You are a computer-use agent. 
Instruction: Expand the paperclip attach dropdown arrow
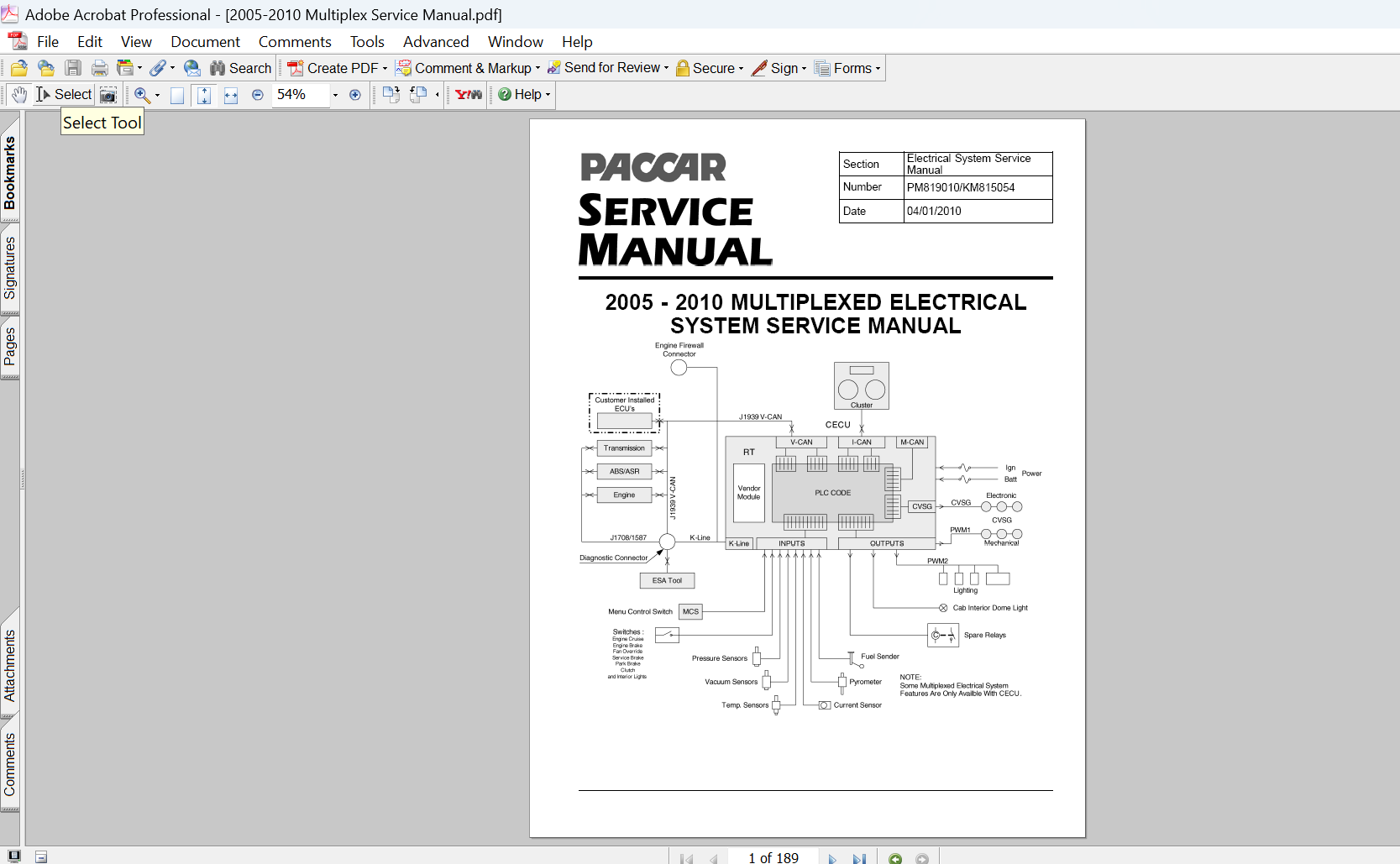coord(172,69)
